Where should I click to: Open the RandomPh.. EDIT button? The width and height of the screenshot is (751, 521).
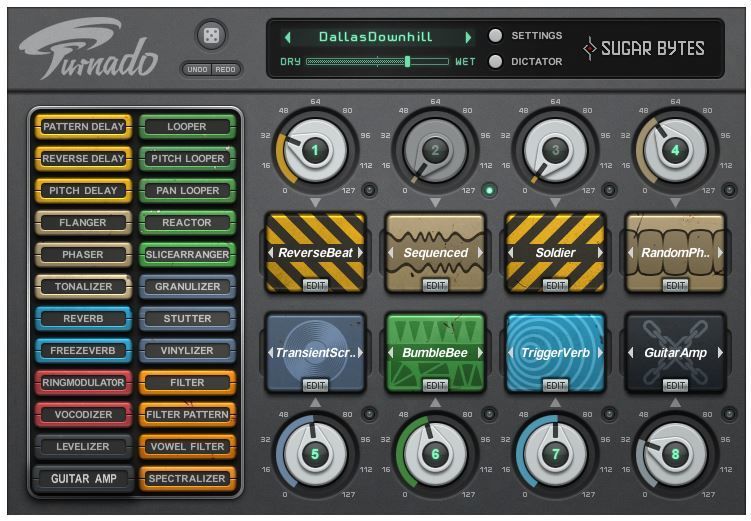pos(675,285)
